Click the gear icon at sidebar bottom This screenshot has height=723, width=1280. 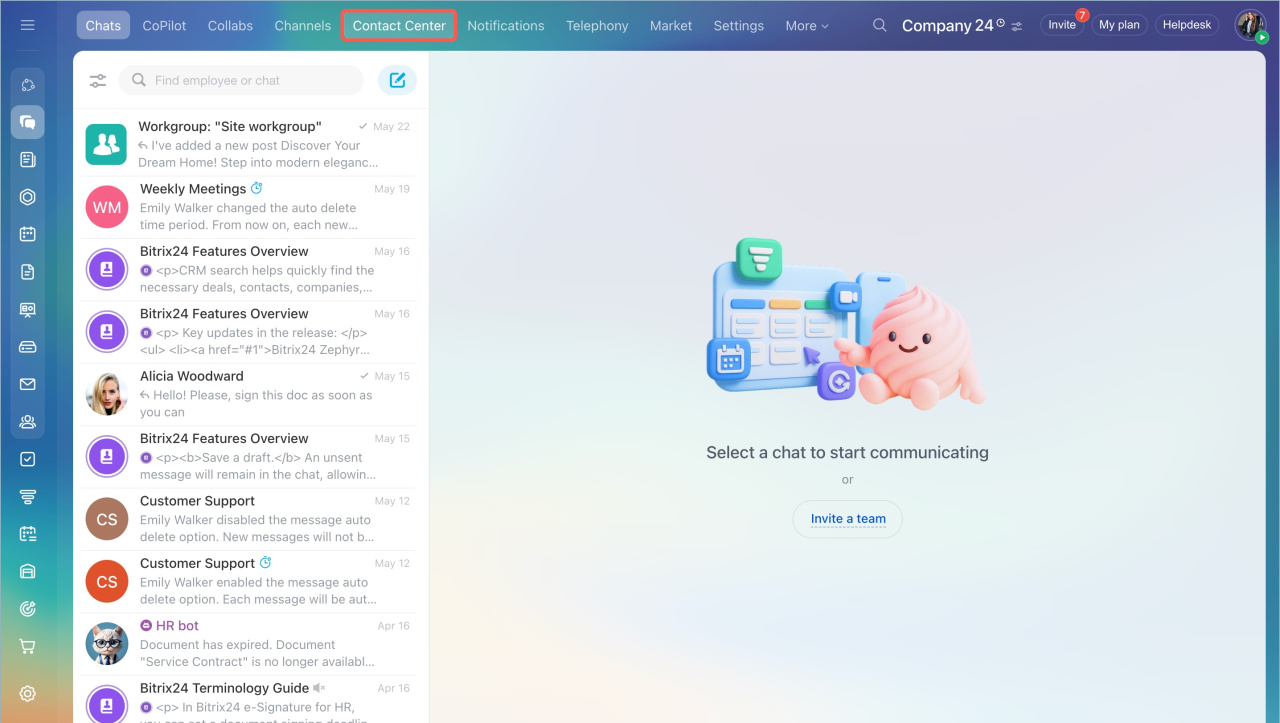pyautogui.click(x=28, y=694)
